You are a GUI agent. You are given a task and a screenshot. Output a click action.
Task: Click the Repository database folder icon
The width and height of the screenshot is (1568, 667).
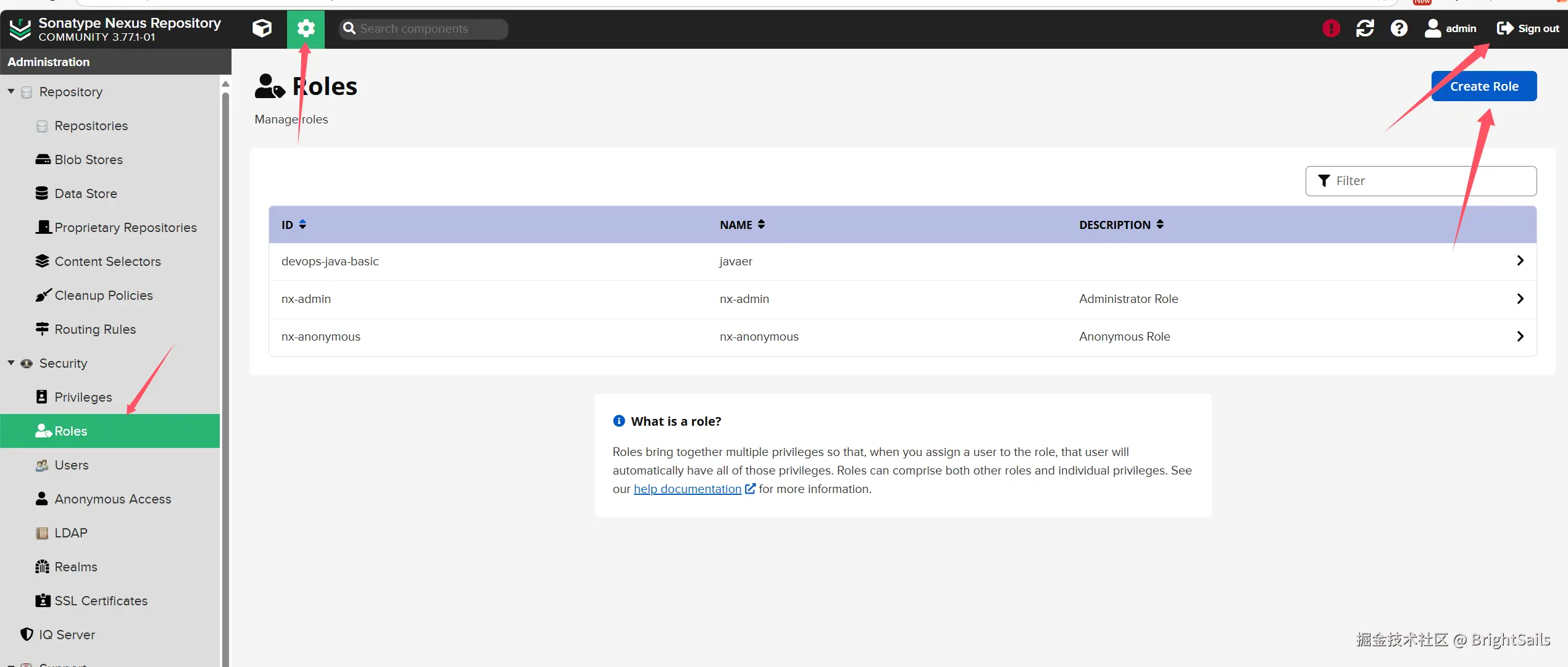point(27,92)
